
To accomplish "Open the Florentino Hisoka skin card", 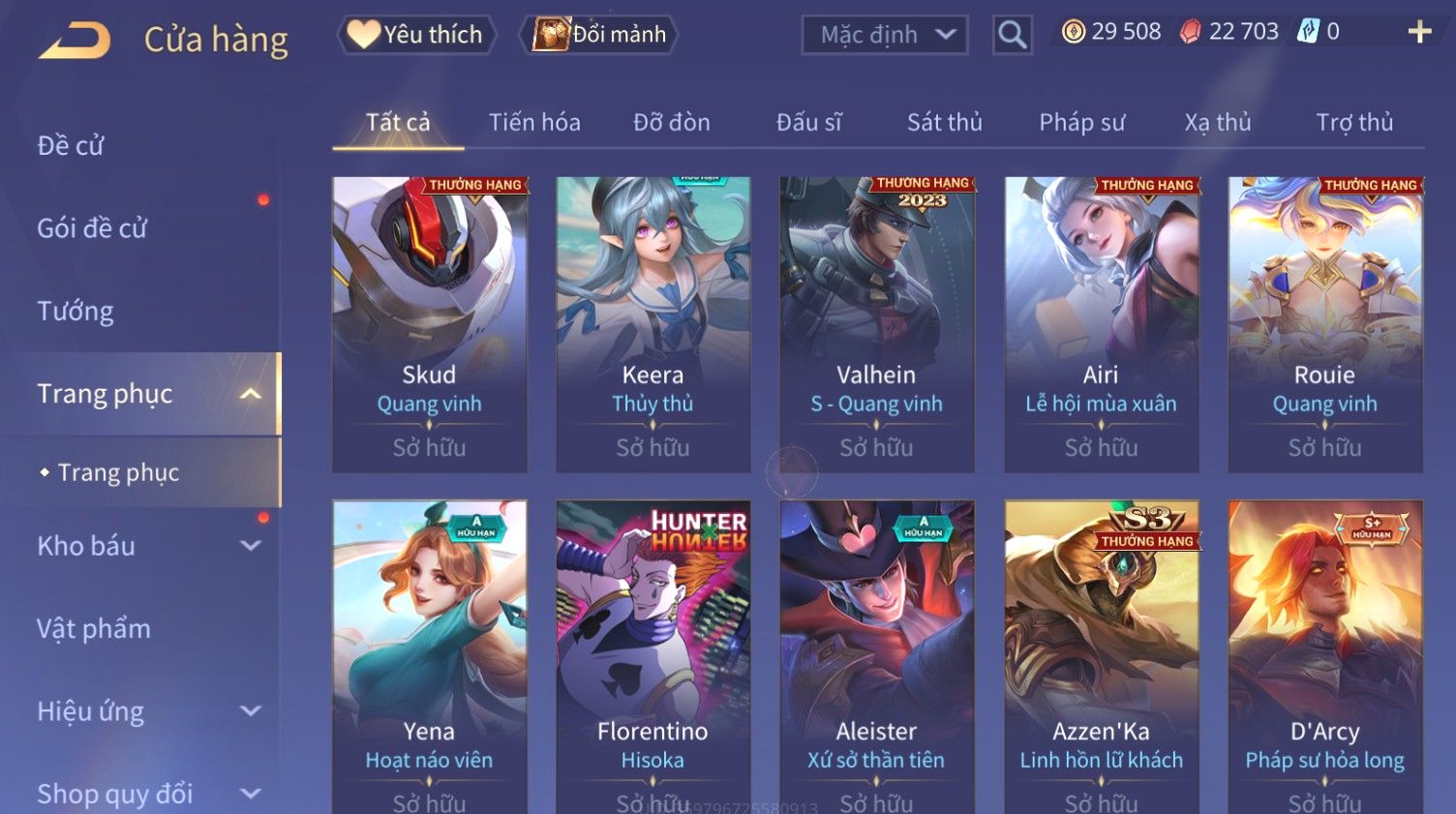I will point(652,656).
